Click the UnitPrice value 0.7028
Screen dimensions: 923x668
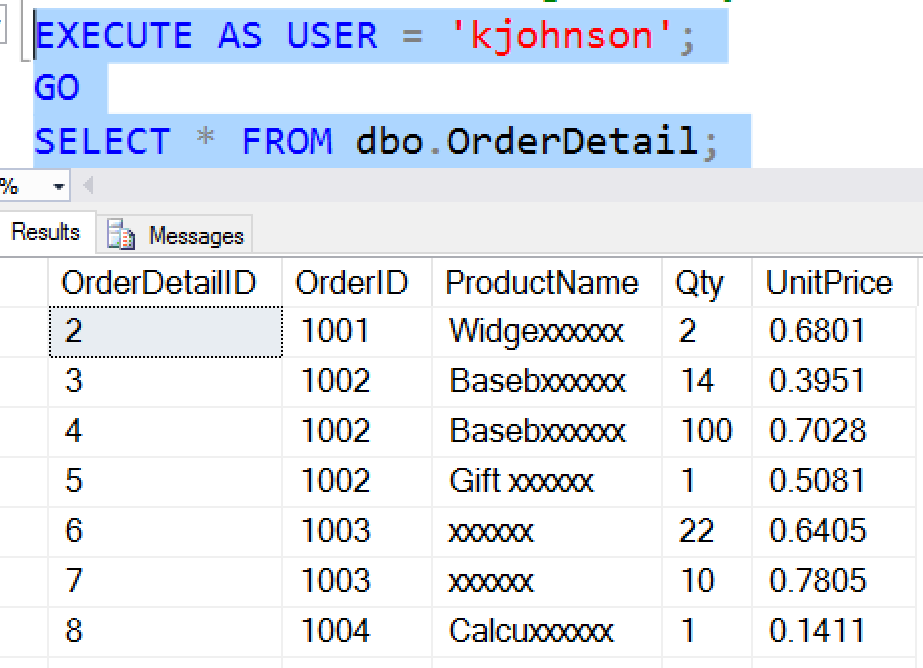[x=834, y=431]
